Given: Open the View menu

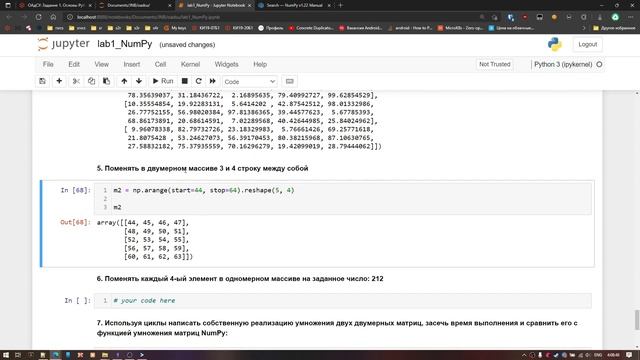Looking at the screenshot, I should tap(102, 64).
